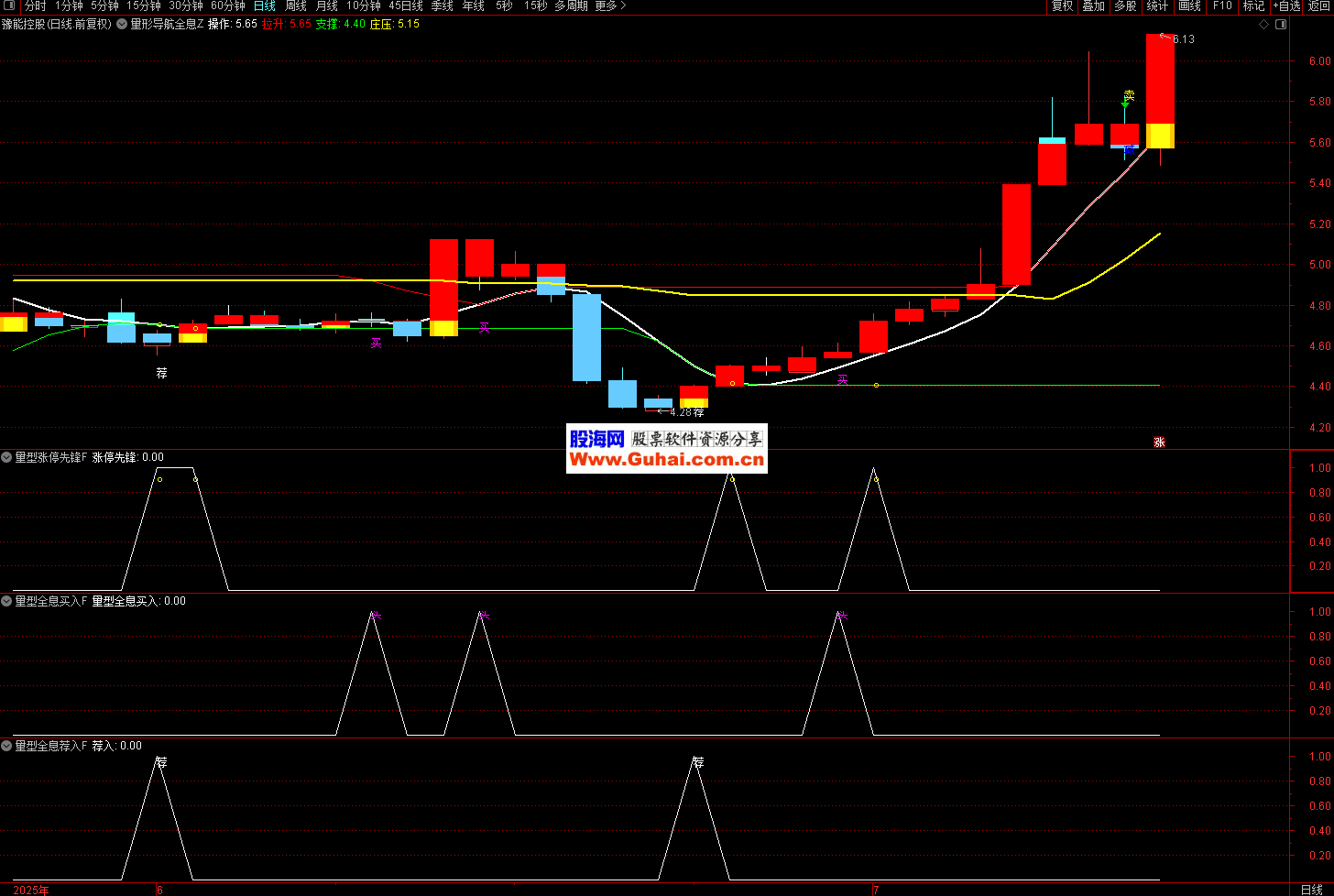Image resolution: width=1334 pixels, height=896 pixels.
Task: Click the 标记 mark button
Action: [1253, 6]
